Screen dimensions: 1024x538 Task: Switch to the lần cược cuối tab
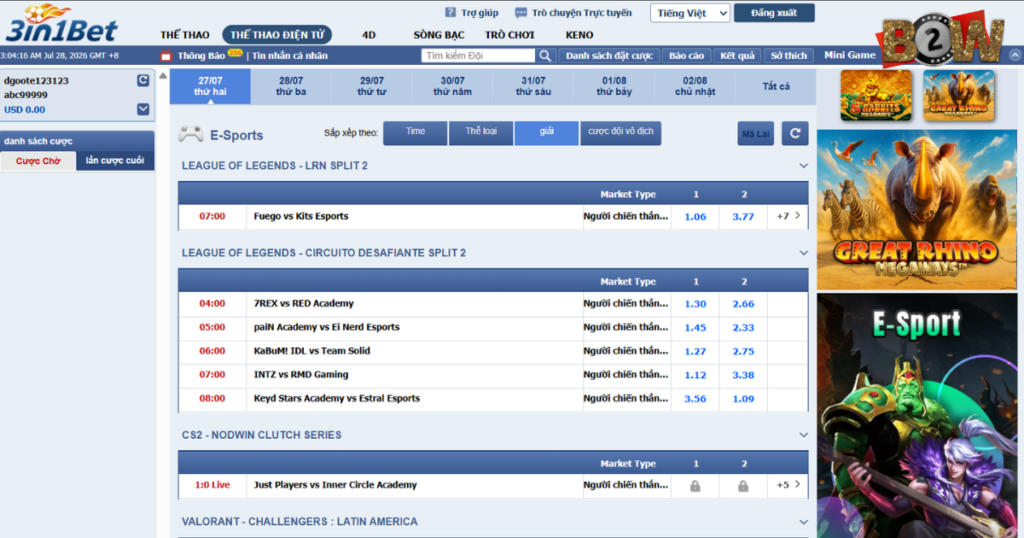tap(115, 161)
